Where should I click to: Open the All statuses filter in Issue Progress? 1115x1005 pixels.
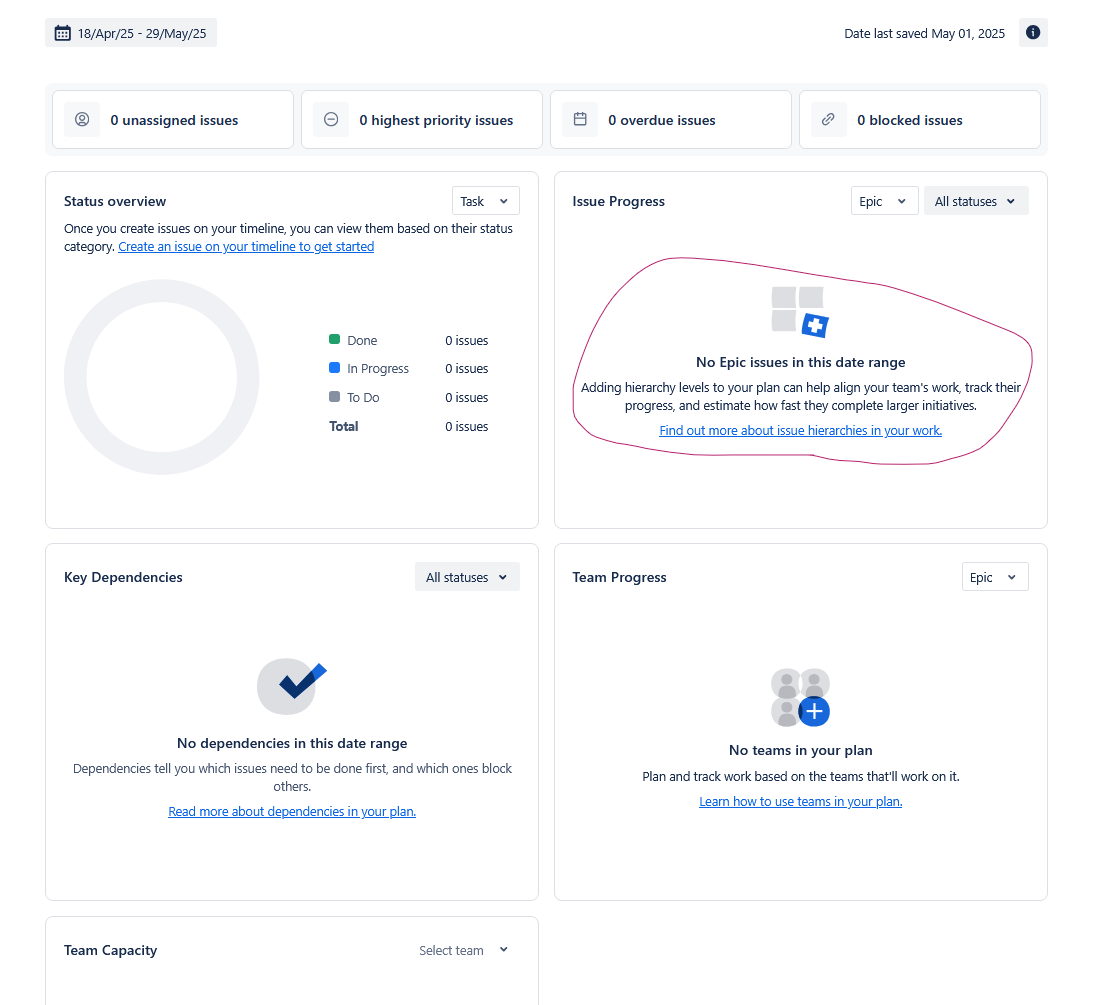click(x=976, y=200)
